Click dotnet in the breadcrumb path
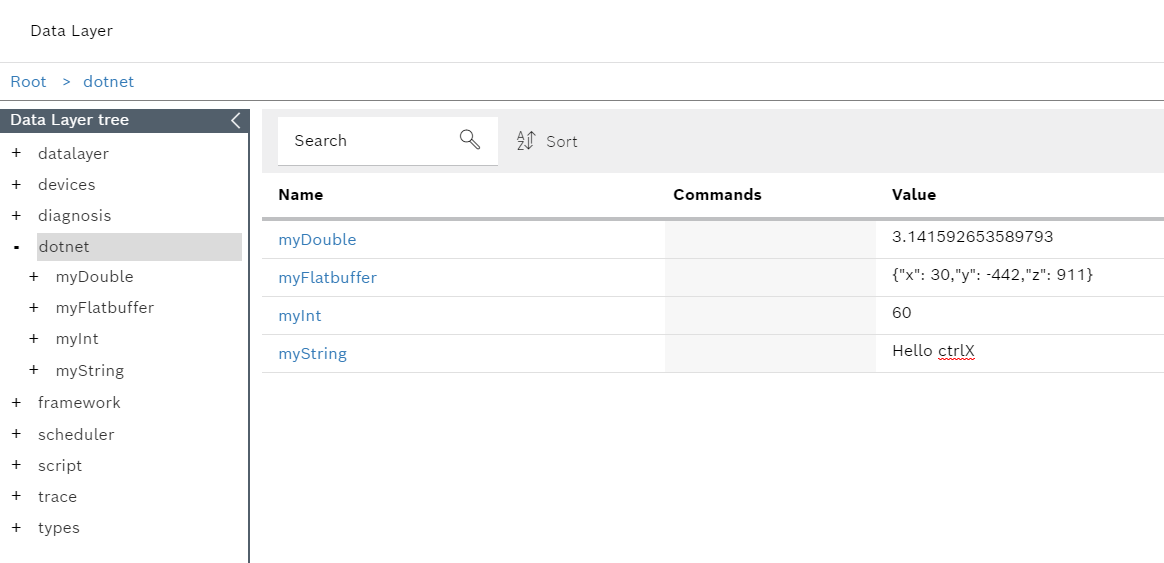The width and height of the screenshot is (1164, 563). [108, 82]
